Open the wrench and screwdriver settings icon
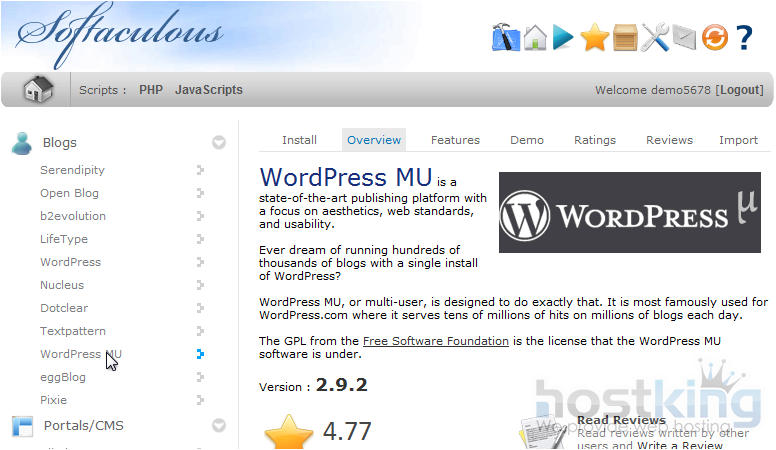The width and height of the screenshot is (776, 450). click(655, 38)
